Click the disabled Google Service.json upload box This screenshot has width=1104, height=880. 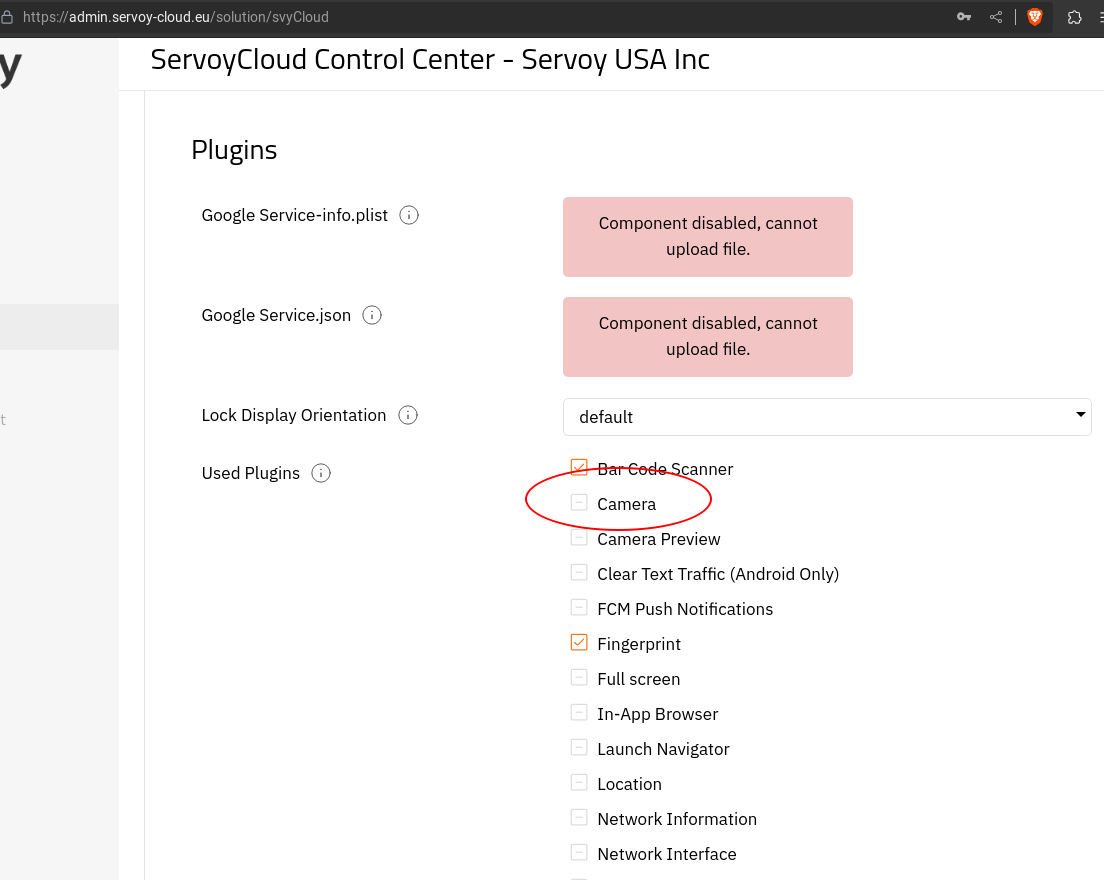point(707,337)
